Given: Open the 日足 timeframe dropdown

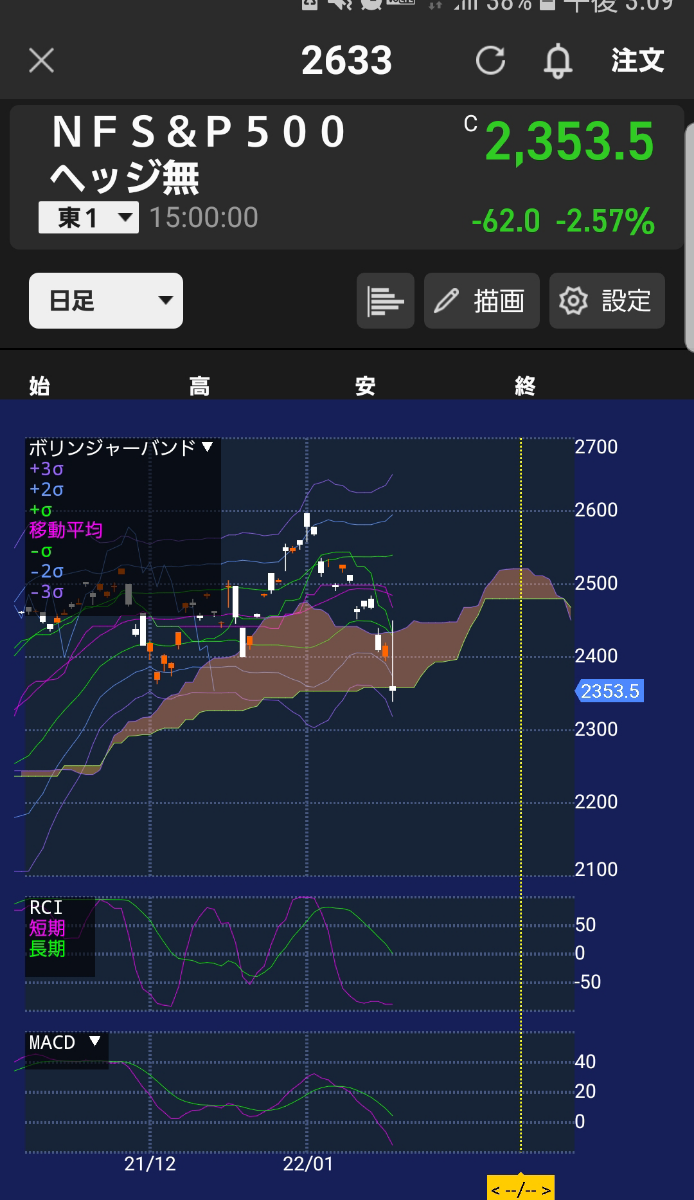Looking at the screenshot, I should (106, 301).
